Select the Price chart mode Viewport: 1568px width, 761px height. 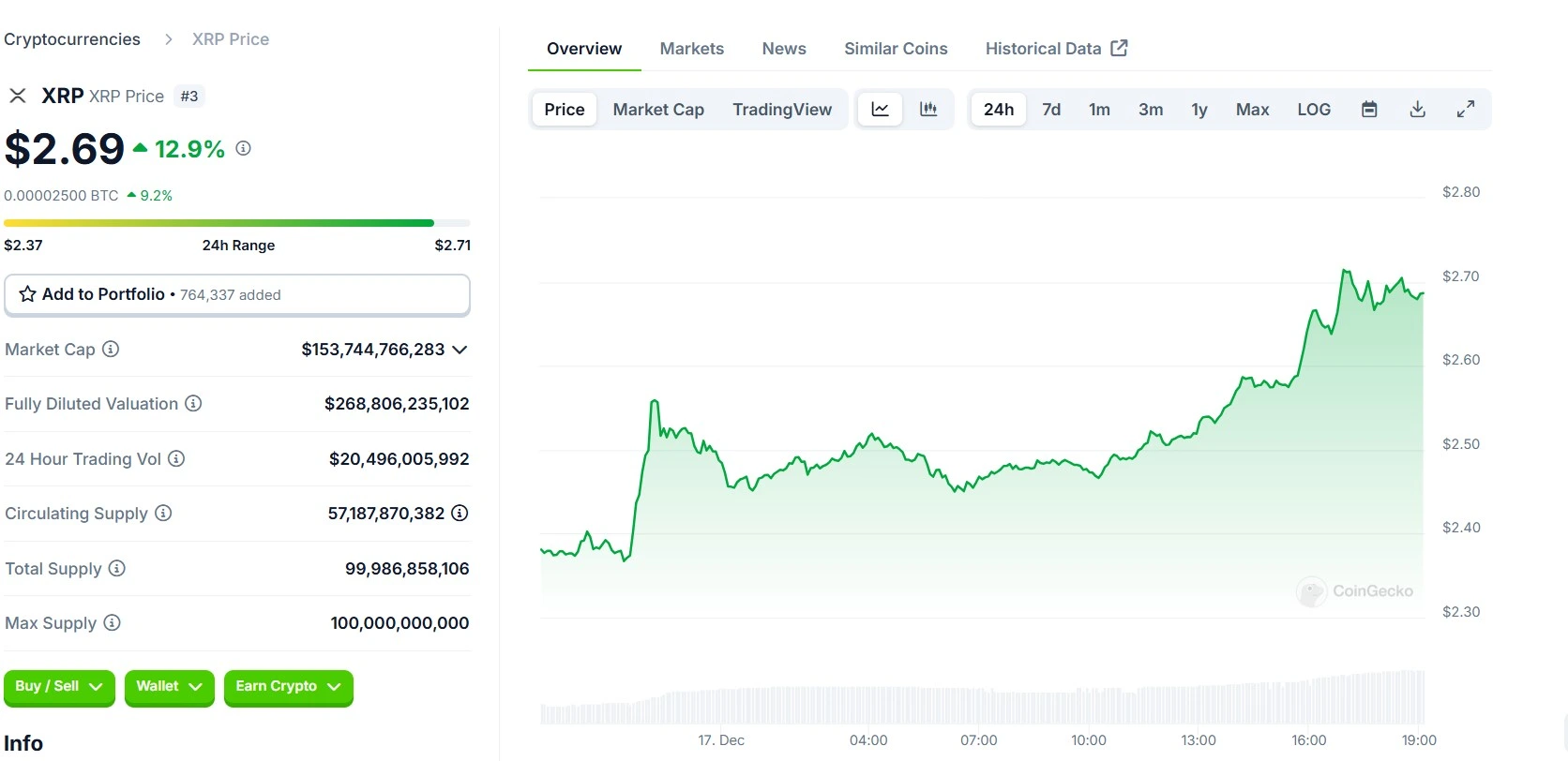click(x=565, y=110)
